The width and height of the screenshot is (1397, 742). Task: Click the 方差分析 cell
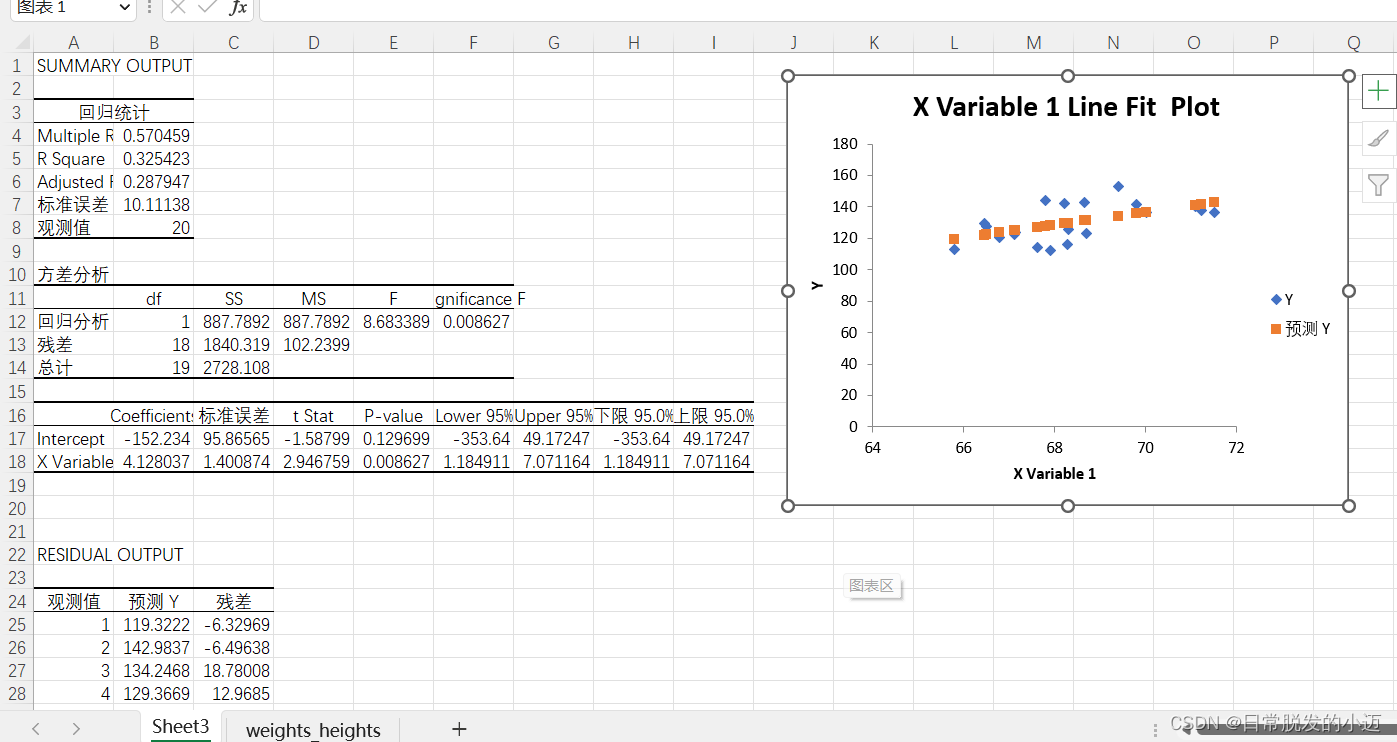pos(73,274)
